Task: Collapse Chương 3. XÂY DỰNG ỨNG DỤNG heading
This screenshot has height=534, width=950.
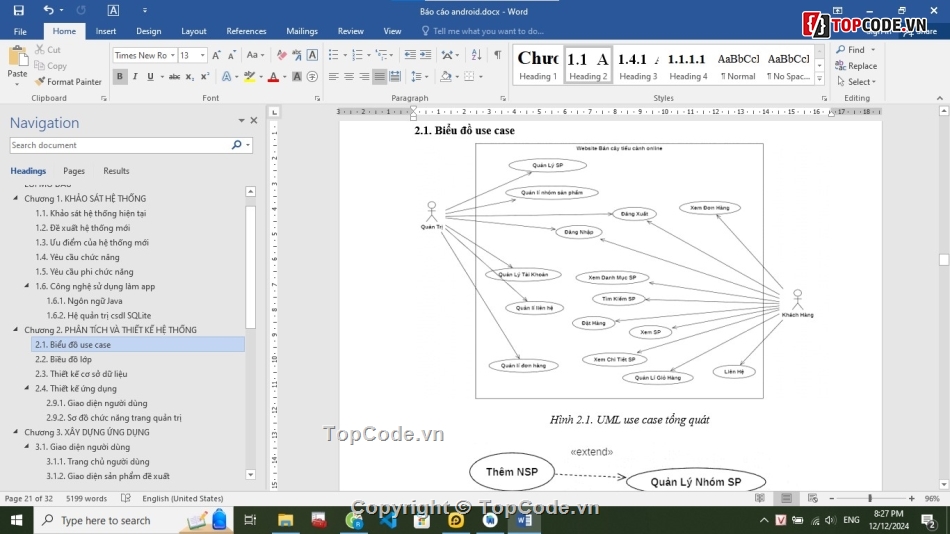Action: tap(16, 432)
